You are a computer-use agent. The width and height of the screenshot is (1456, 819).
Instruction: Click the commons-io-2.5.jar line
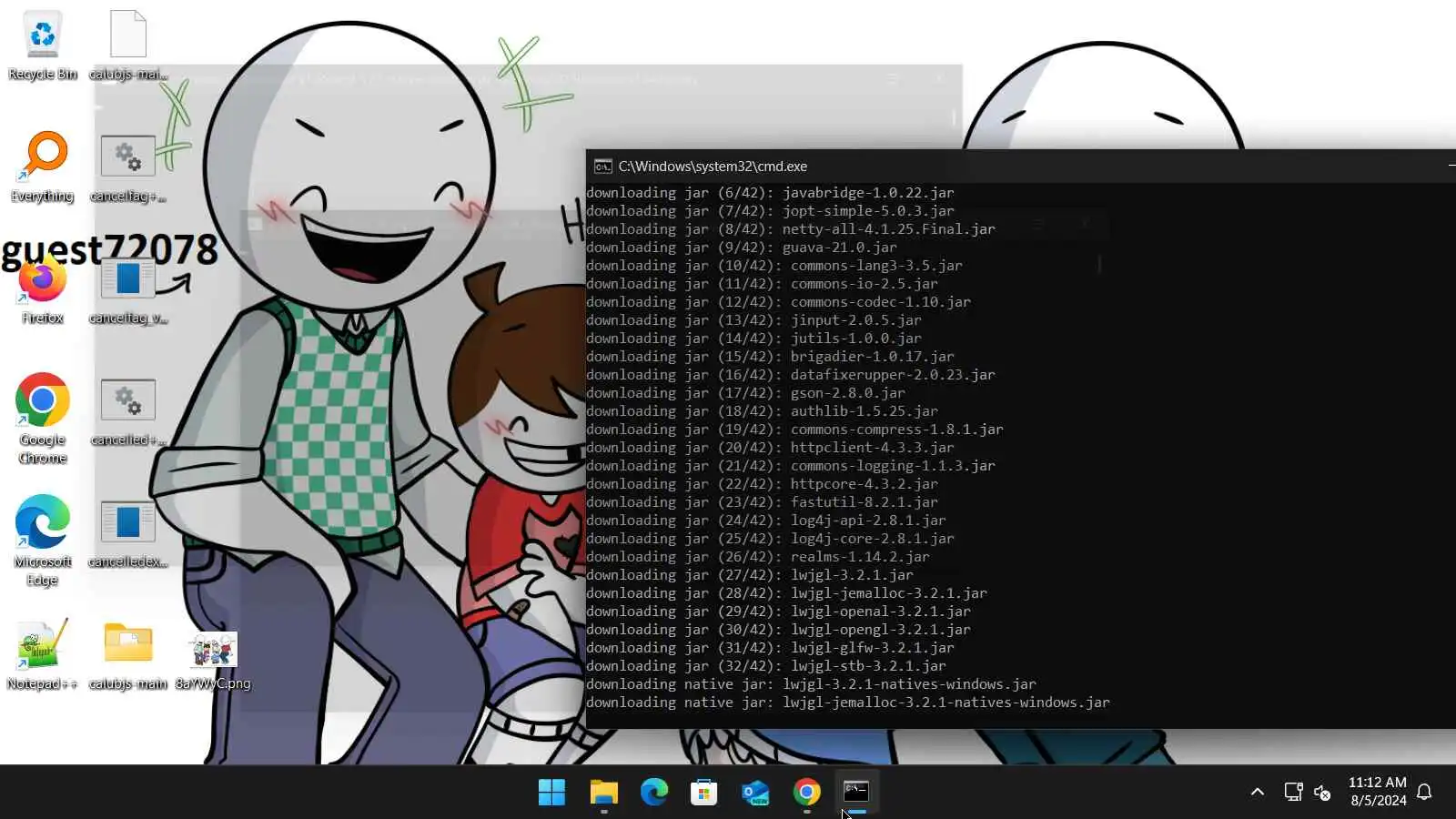(762, 284)
